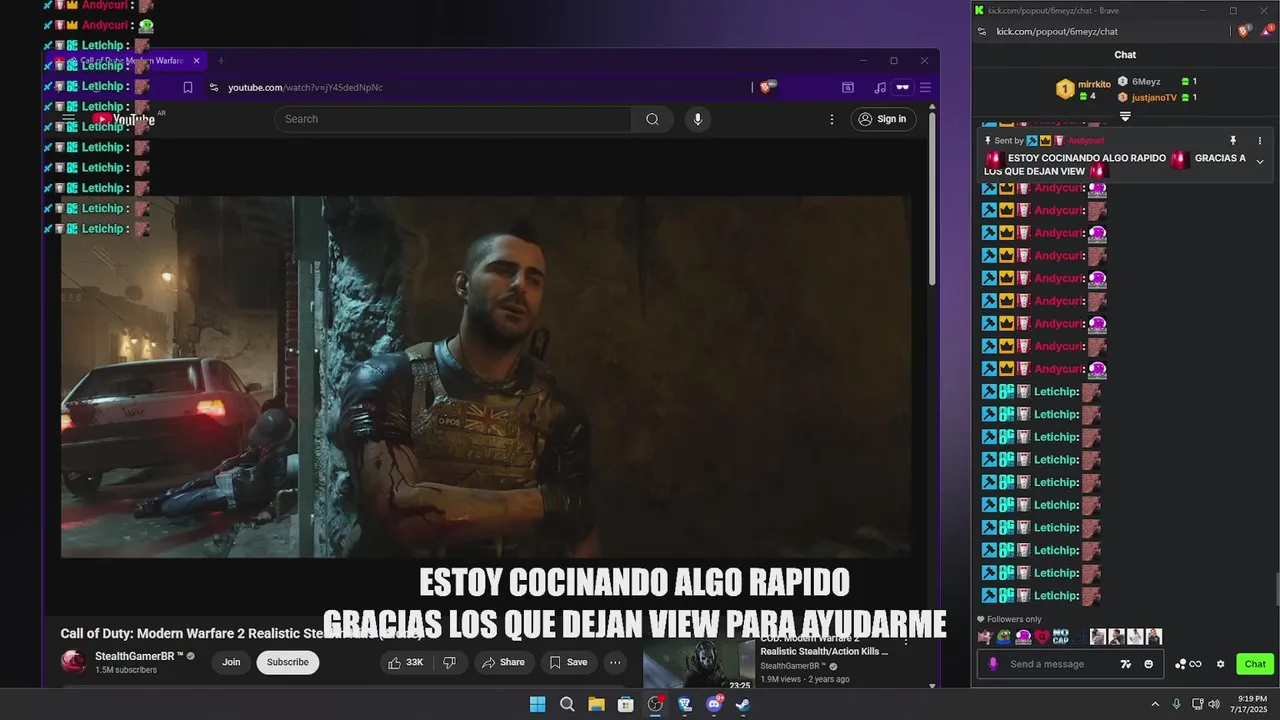The width and height of the screenshot is (1280, 720).
Task: Click the youtube.com address bar
Action: pos(480,87)
